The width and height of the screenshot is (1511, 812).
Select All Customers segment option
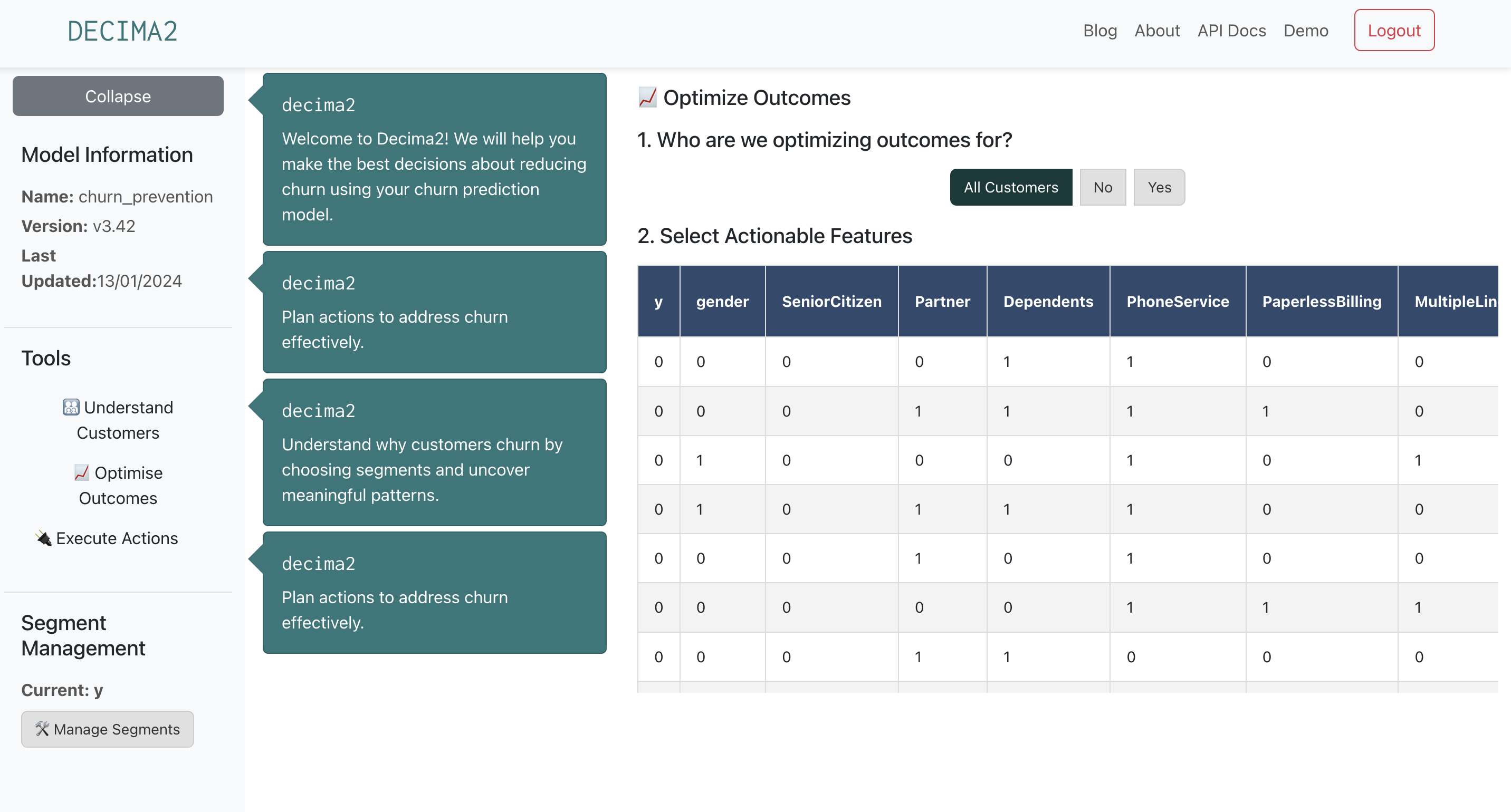coord(1011,187)
